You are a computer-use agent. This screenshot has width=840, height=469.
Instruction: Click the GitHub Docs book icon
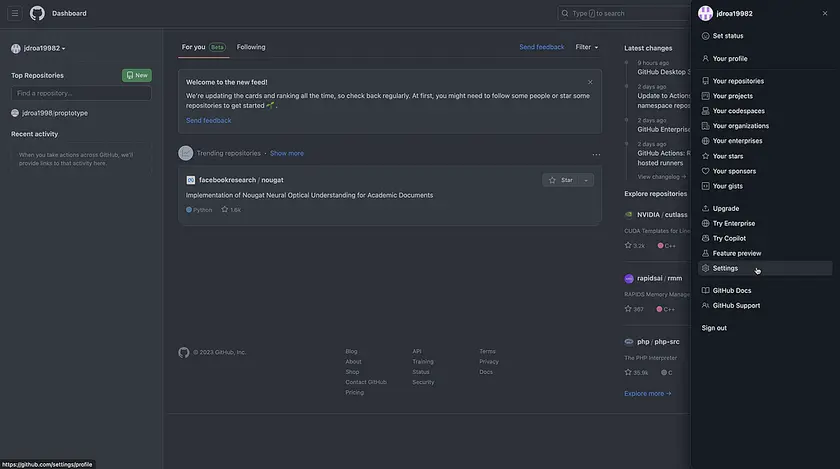click(x=705, y=291)
